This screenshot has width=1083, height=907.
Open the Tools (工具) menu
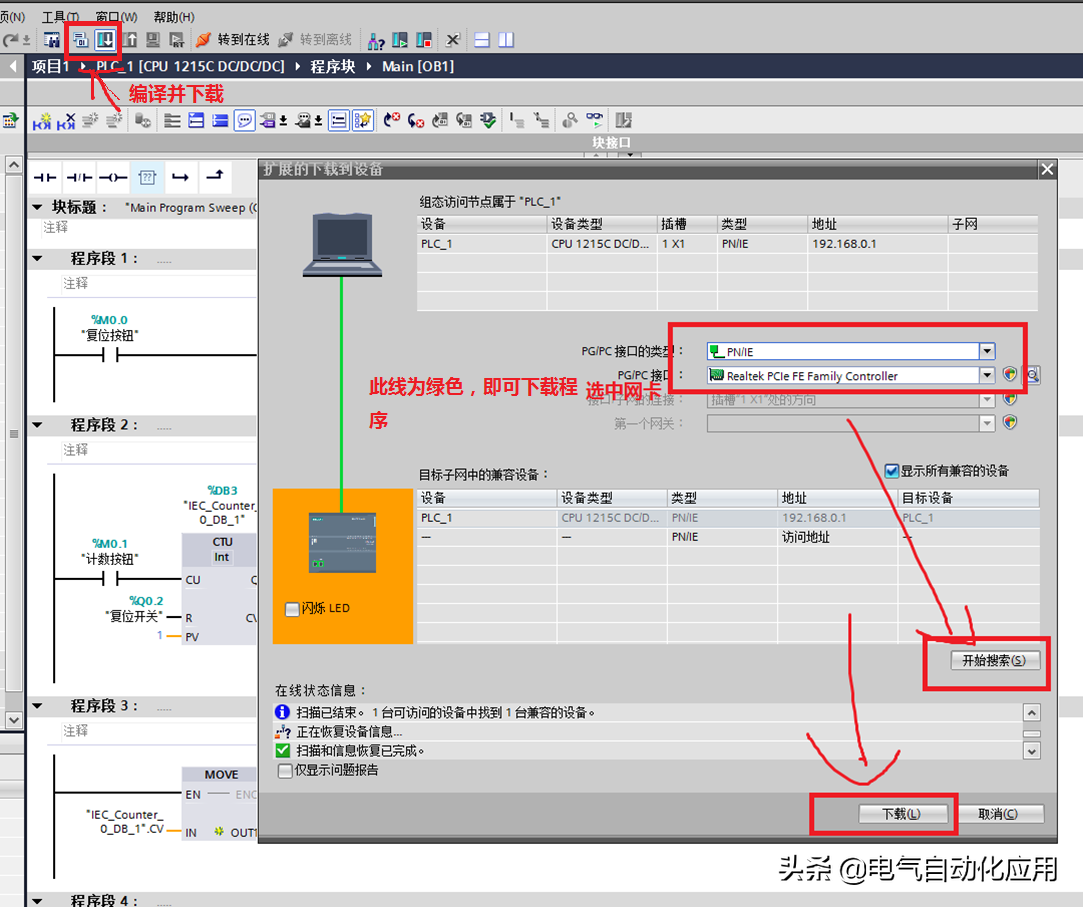61,16
